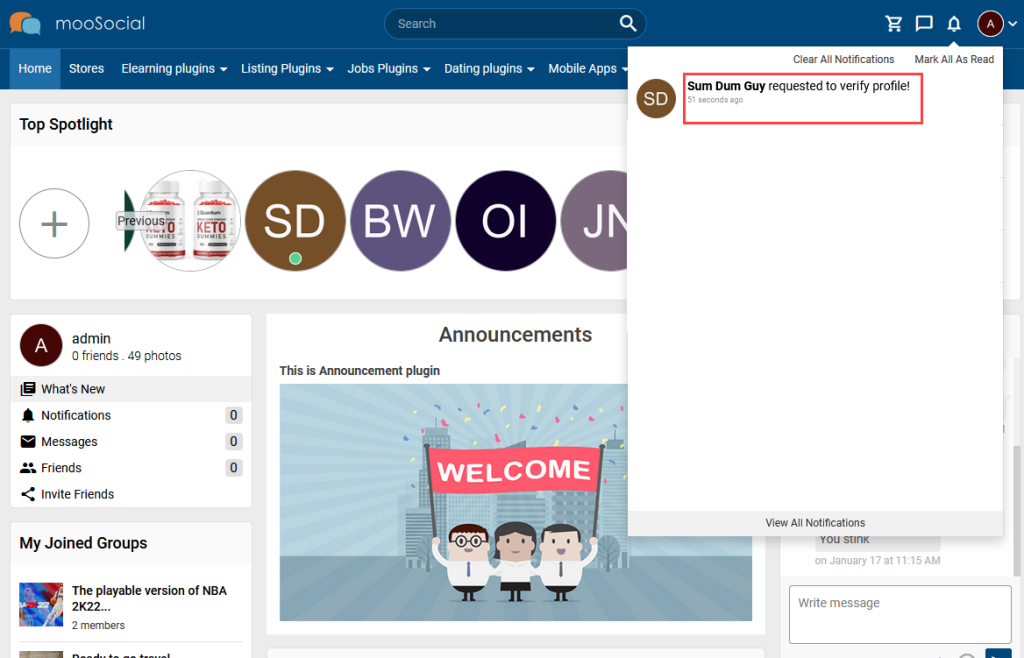This screenshot has height=658, width=1024.
Task: Expand Dating plugins dropdown
Action: (x=489, y=69)
